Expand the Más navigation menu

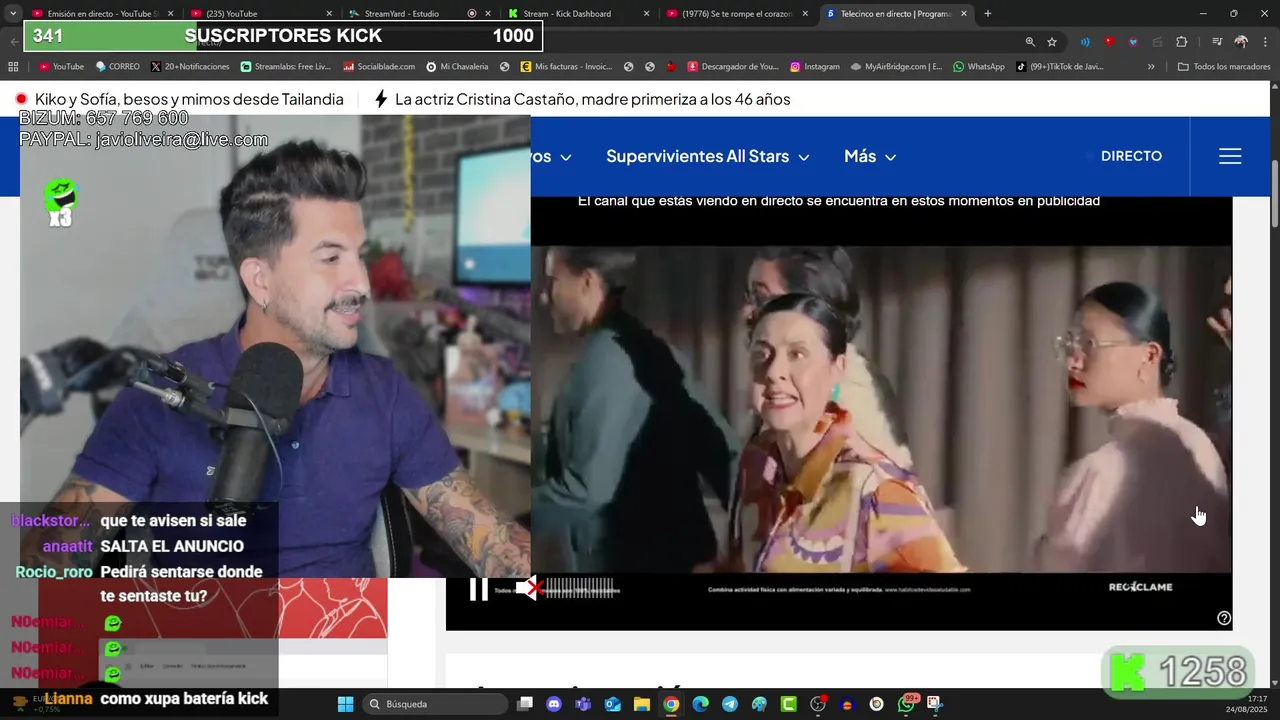click(870, 156)
